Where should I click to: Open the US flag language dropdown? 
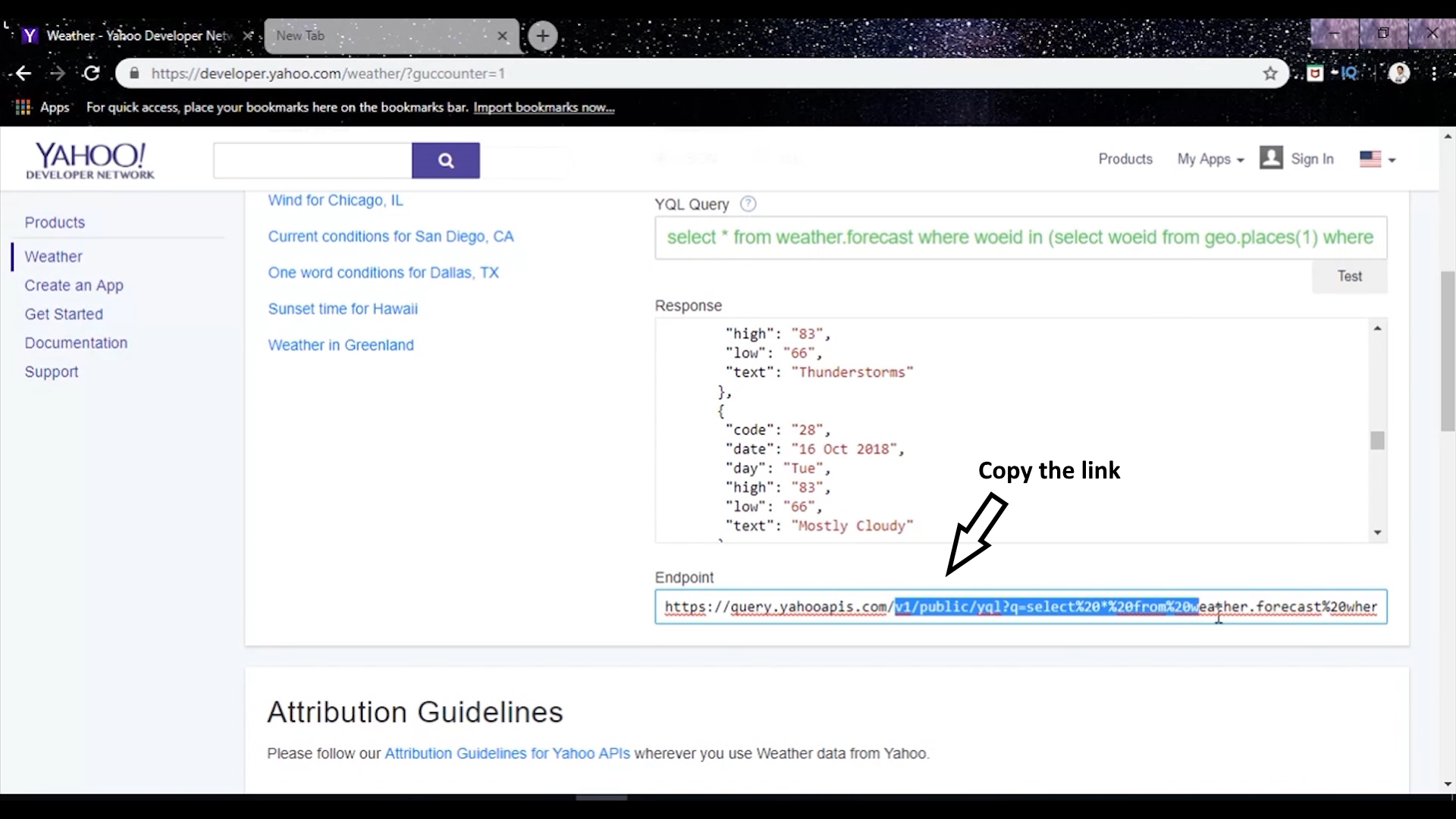pyautogui.click(x=1377, y=159)
